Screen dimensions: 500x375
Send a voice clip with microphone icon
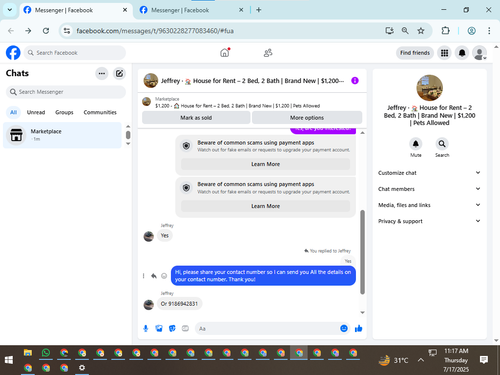coord(146,329)
